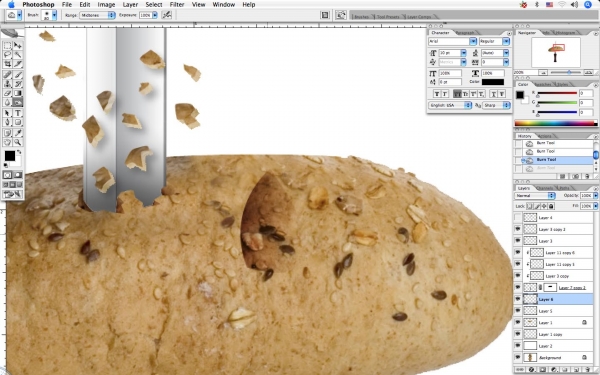Select the Rectangular Marquee tool
Viewport: 600px width, 375px height.
tap(7, 46)
